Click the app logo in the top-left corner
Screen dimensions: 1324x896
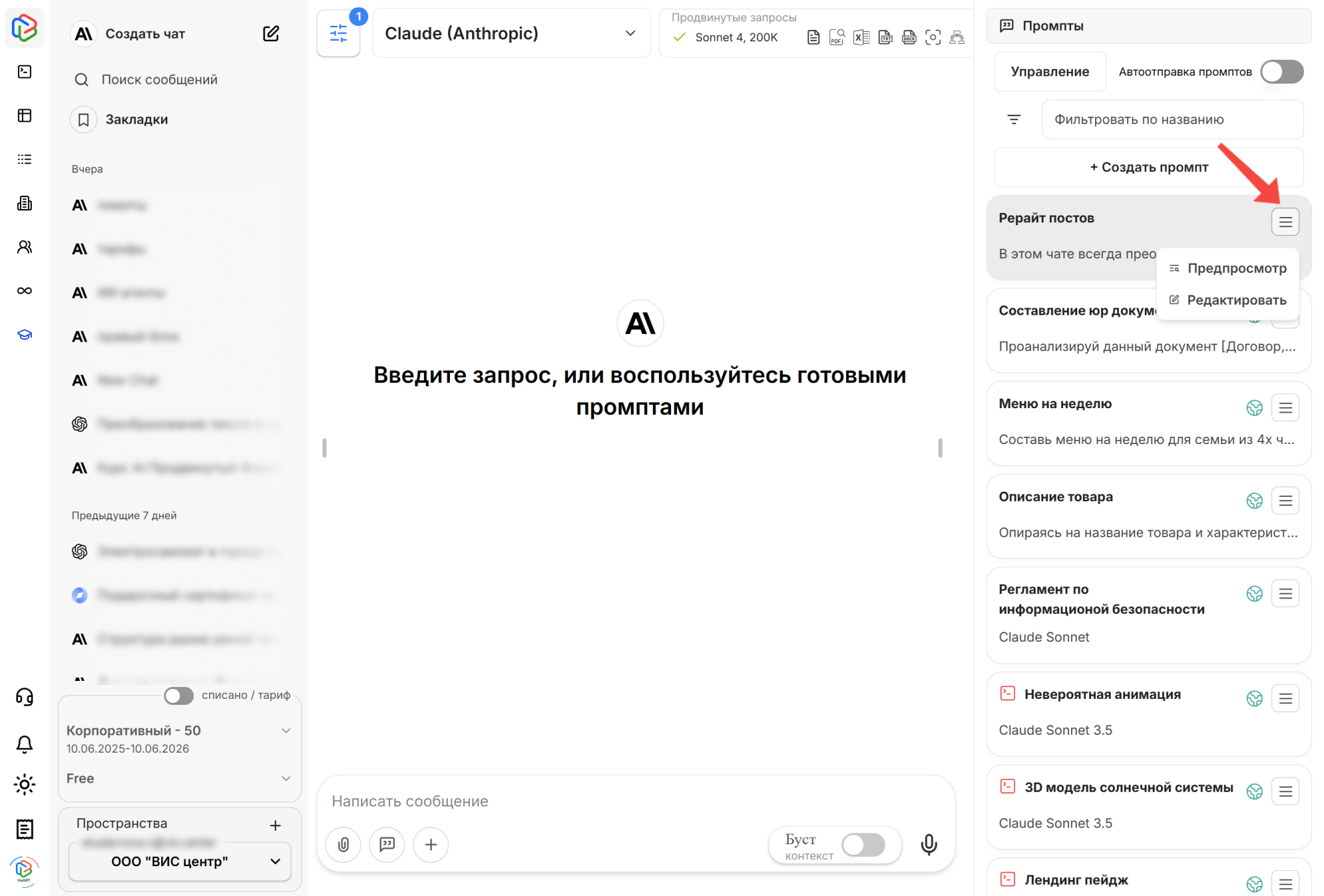click(25, 28)
